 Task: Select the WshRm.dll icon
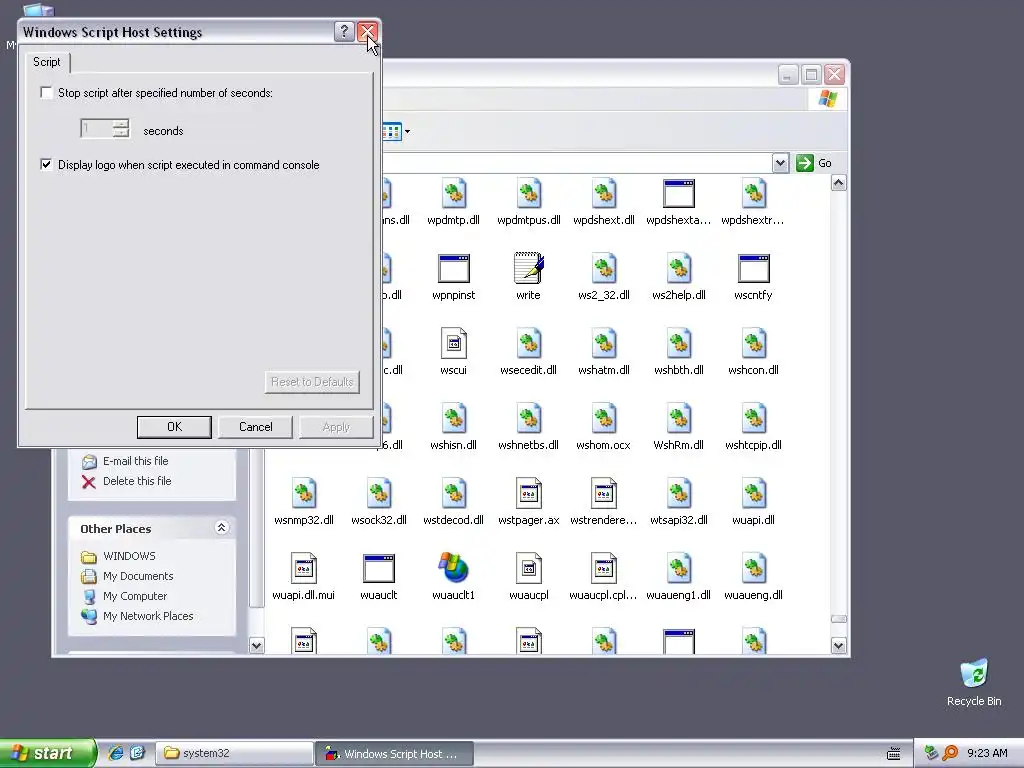pos(679,419)
